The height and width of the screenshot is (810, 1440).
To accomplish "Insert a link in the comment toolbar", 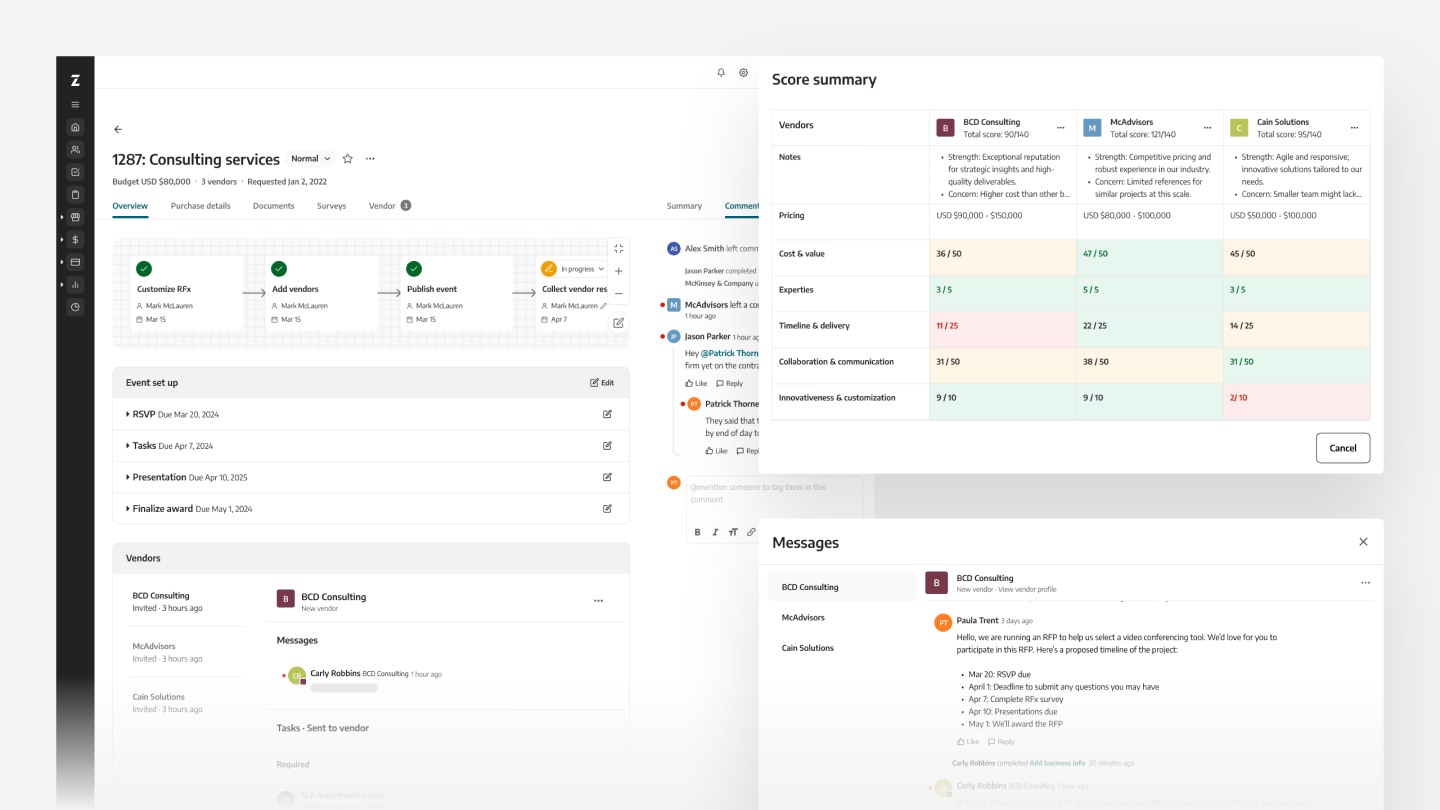I will [x=751, y=531].
